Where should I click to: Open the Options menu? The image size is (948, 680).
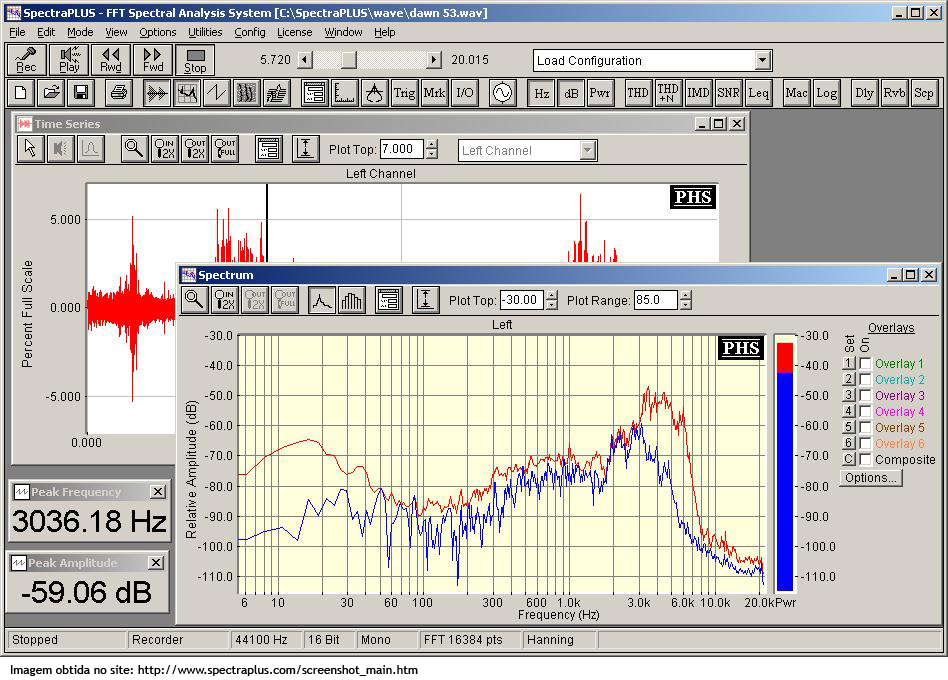tap(158, 32)
